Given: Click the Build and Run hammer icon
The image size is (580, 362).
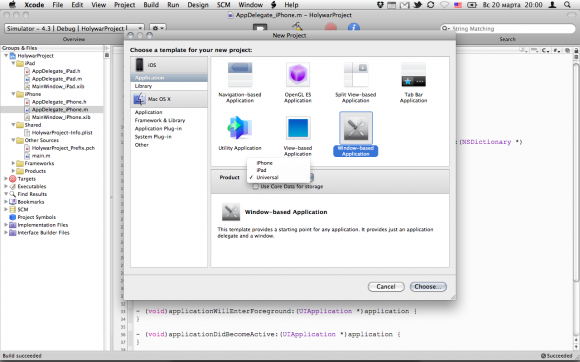Looking at the screenshot, I should [x=297, y=27].
